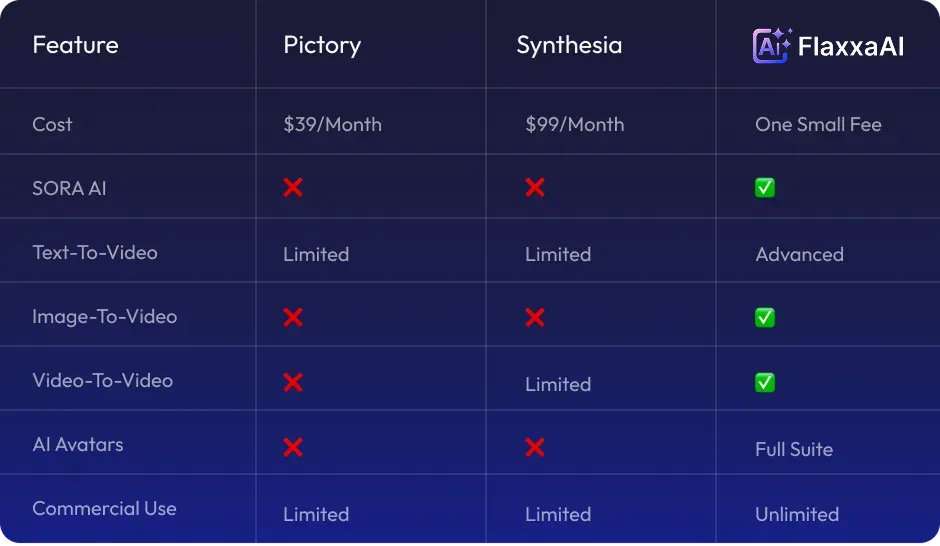Click Pictory's red X for AI Avatars
The image size is (940, 546).
click(x=293, y=447)
